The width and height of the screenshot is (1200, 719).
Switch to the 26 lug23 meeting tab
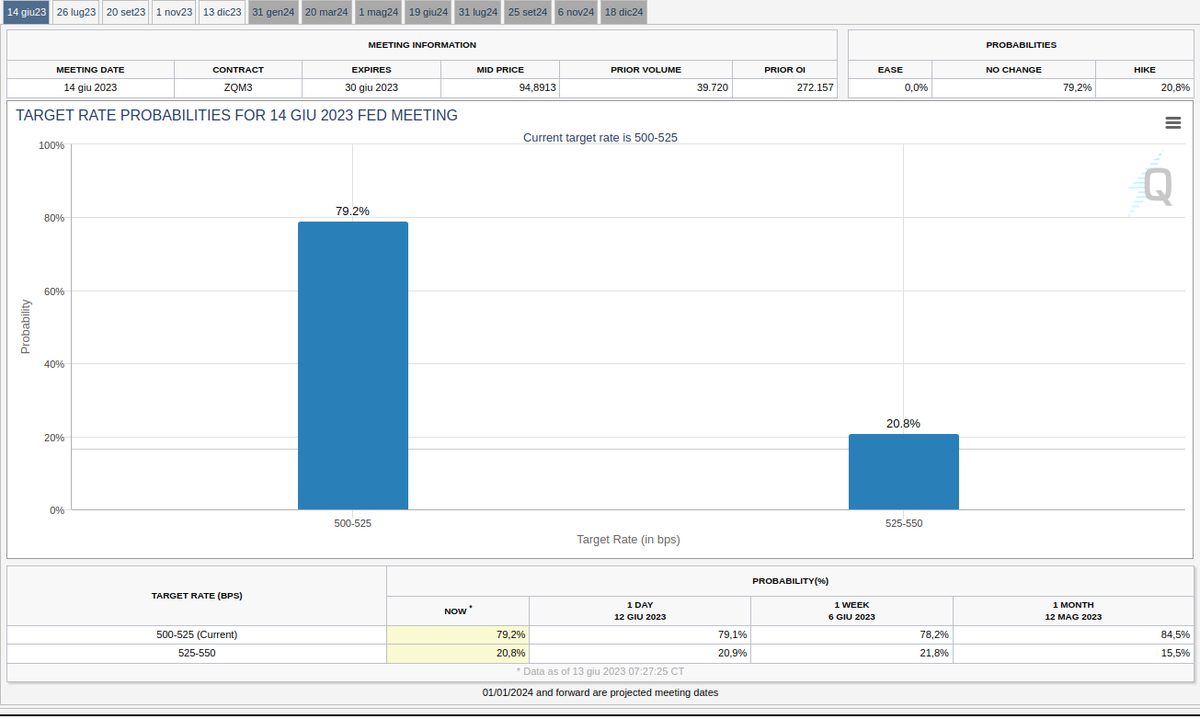click(x=76, y=12)
